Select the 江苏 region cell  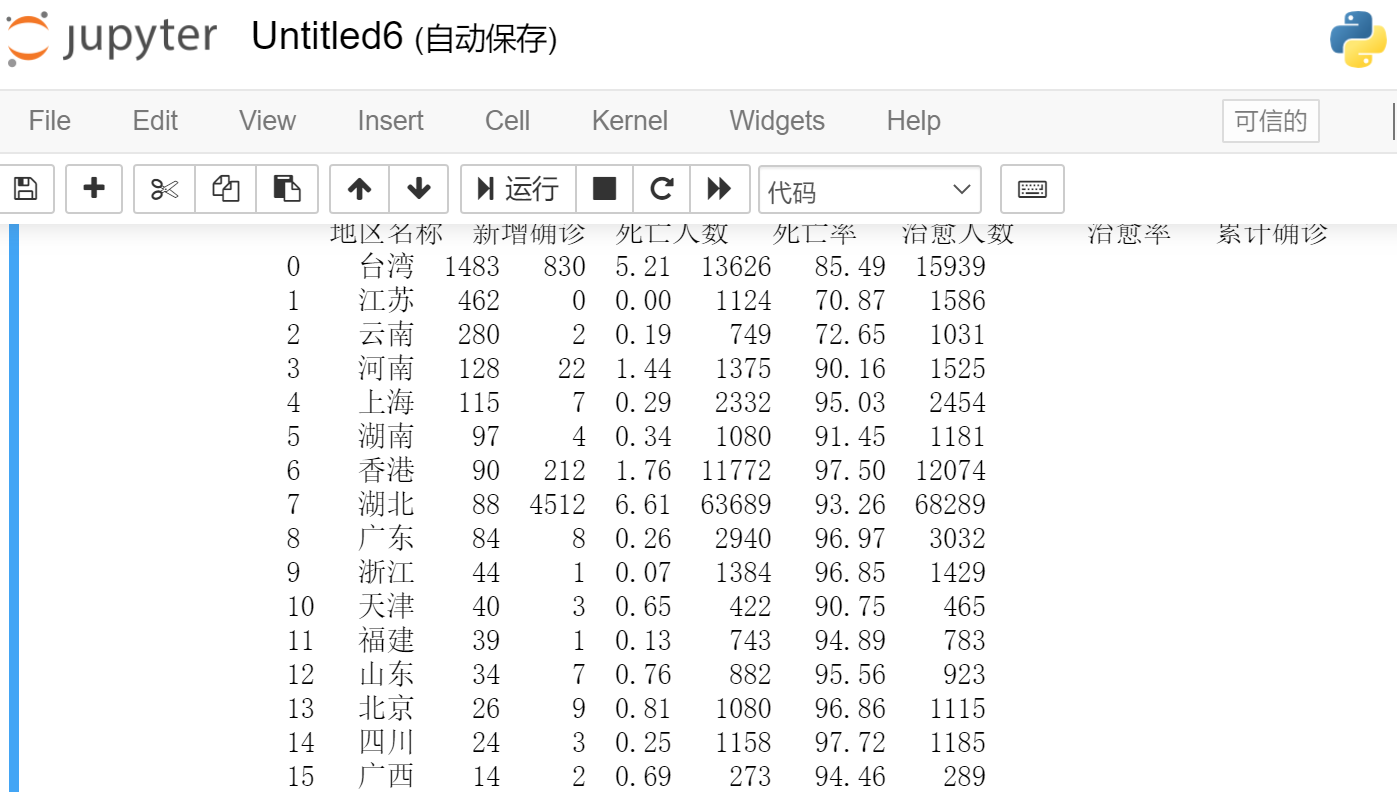(386, 300)
